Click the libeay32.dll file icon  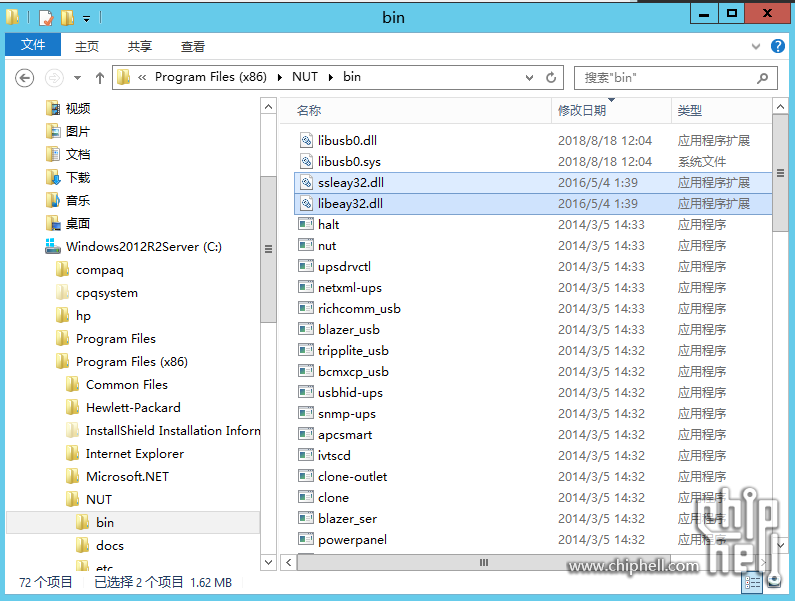pos(306,203)
